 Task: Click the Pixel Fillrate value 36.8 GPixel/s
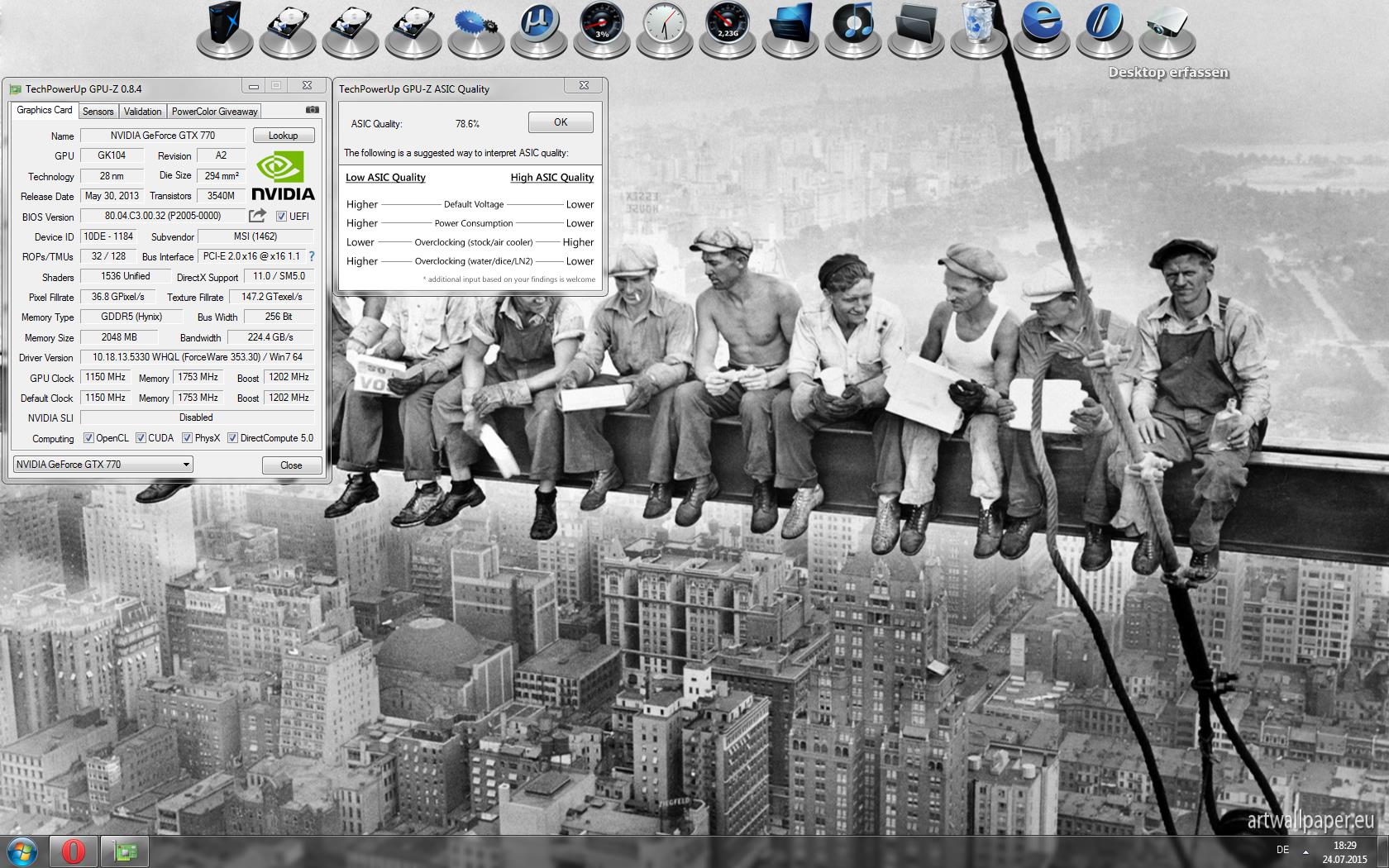pyautogui.click(x=118, y=297)
